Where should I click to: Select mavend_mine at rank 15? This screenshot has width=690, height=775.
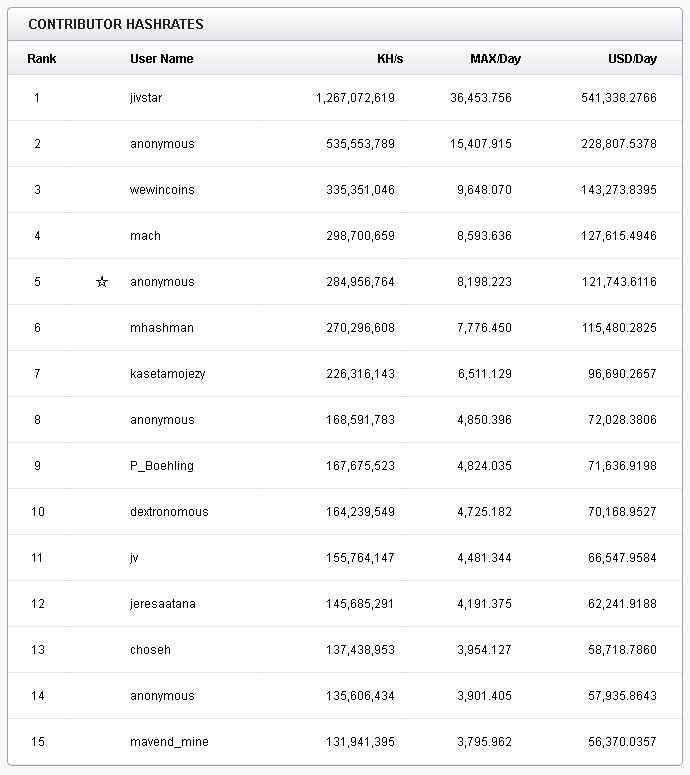tap(169, 742)
